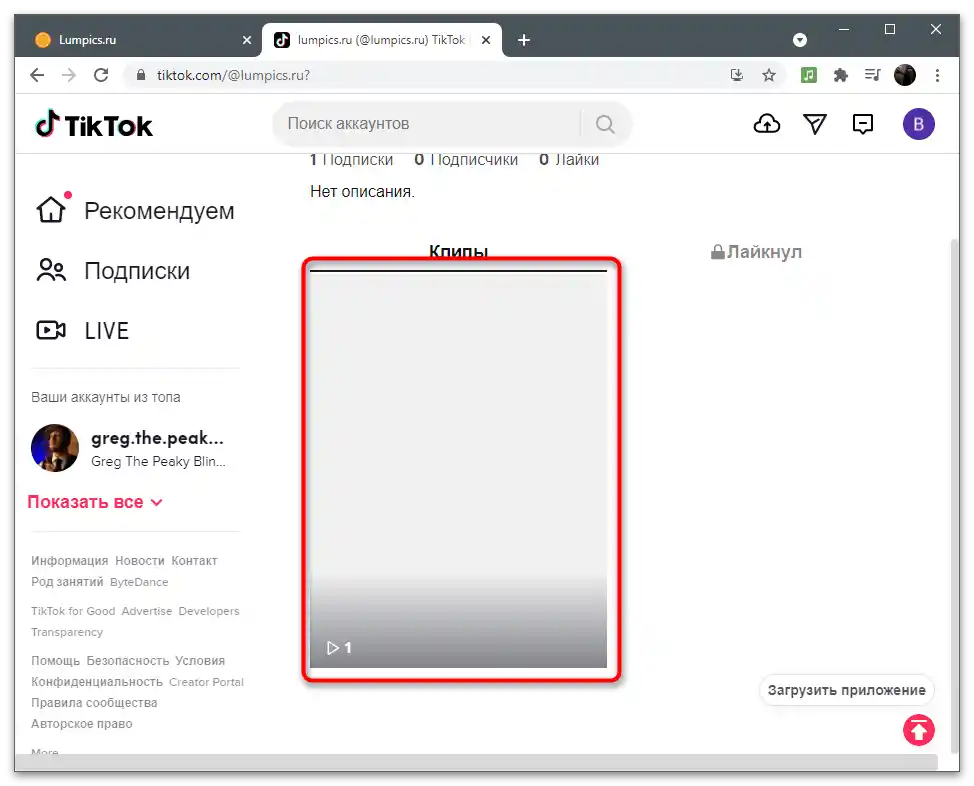Click the 0 Подписчики counter
The image size is (974, 786).
(466, 160)
